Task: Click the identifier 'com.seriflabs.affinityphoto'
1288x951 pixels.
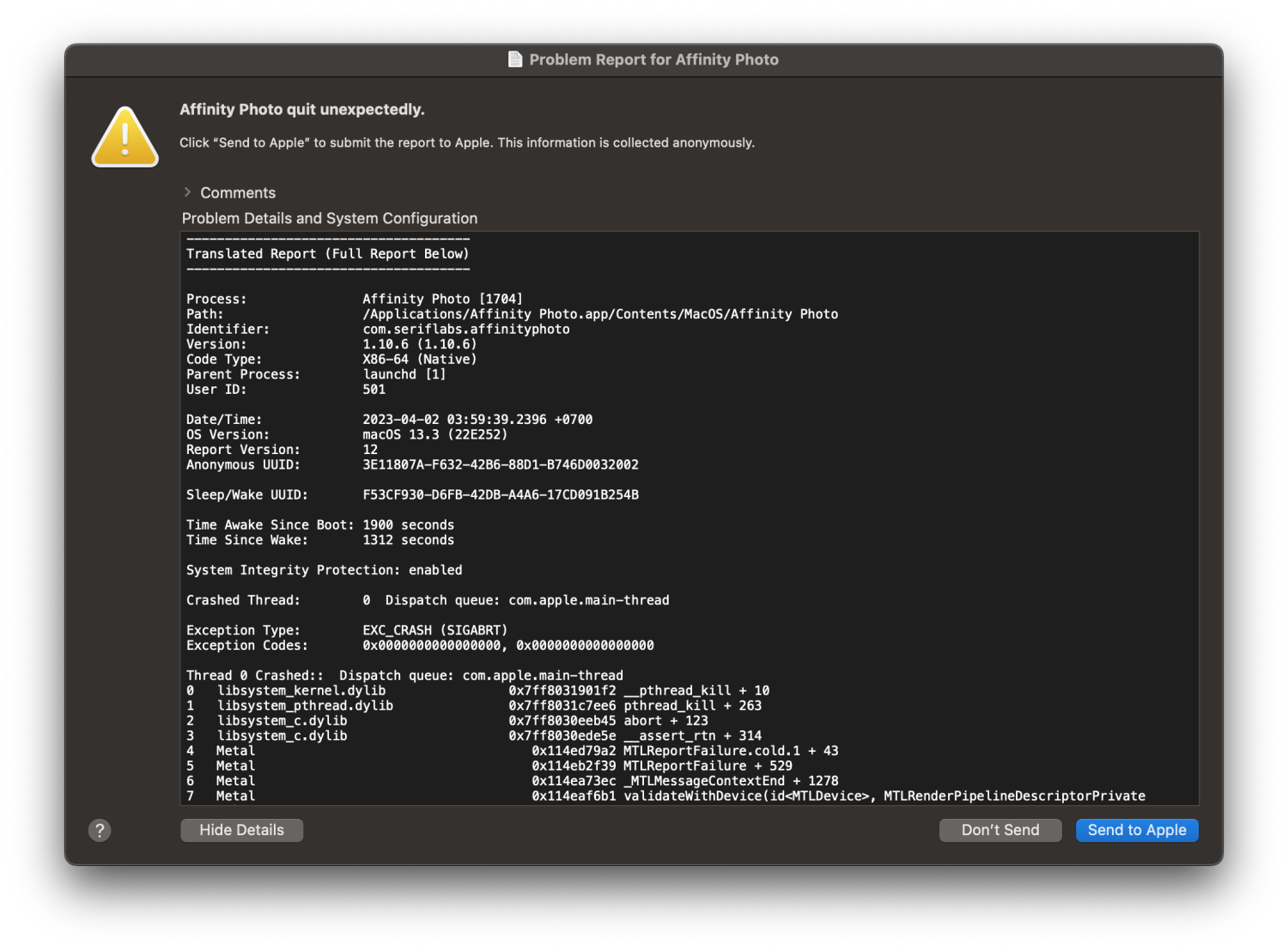Action: [466, 329]
